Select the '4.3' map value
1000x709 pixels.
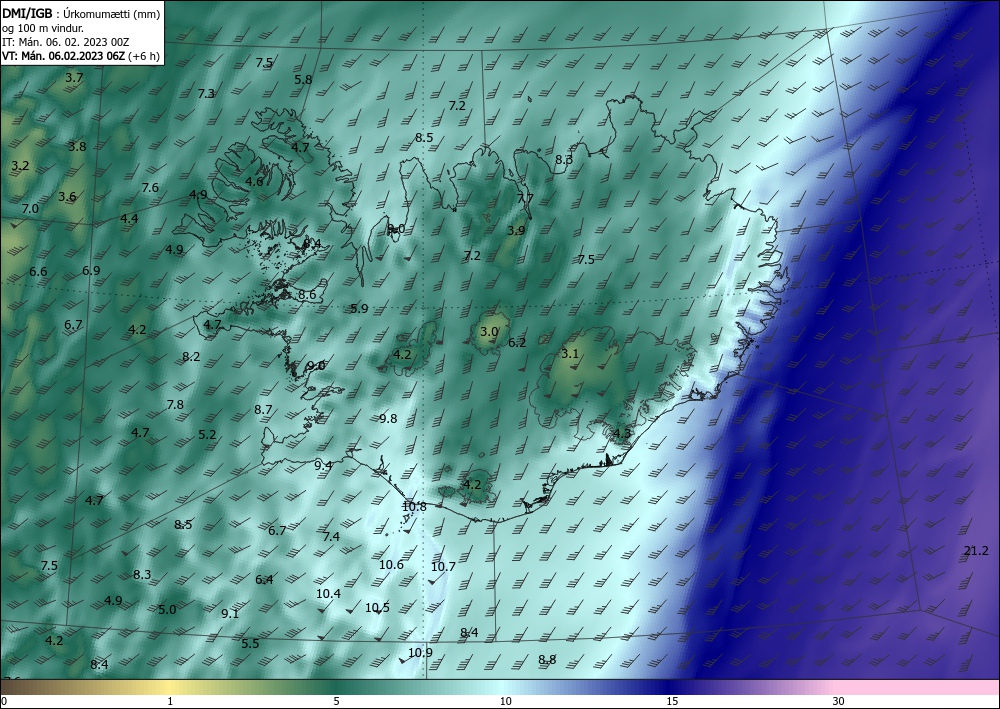622,434
